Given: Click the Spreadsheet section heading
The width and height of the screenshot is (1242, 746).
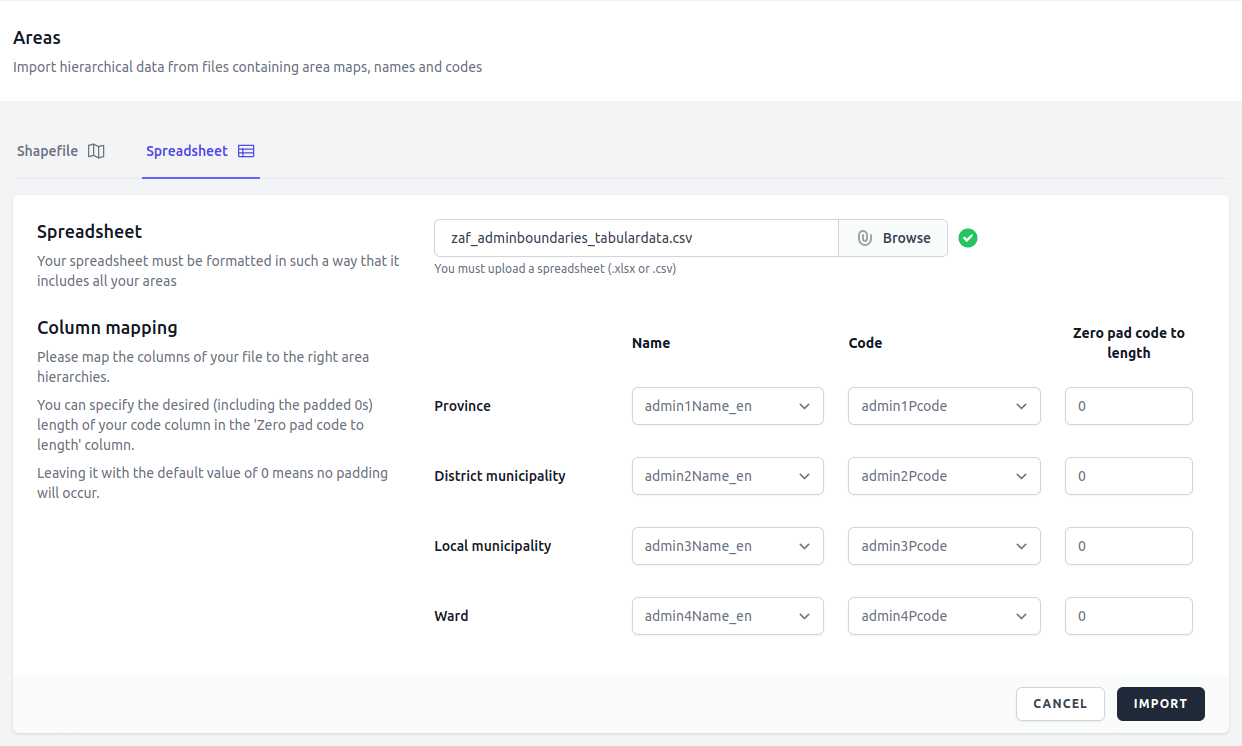Looking at the screenshot, I should coord(90,232).
